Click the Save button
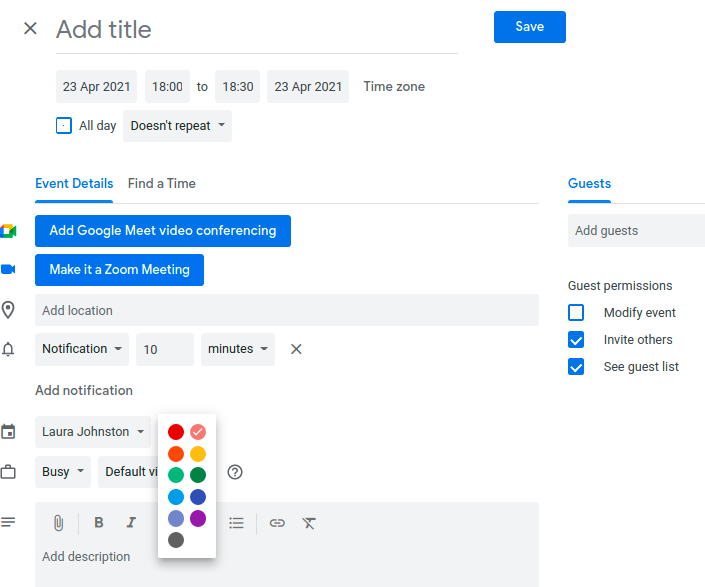 (530, 27)
